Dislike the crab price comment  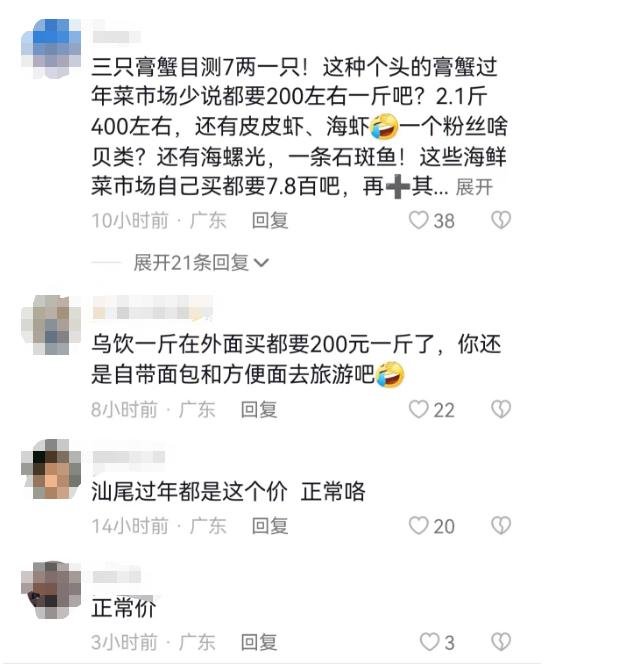pyautogui.click(x=501, y=220)
